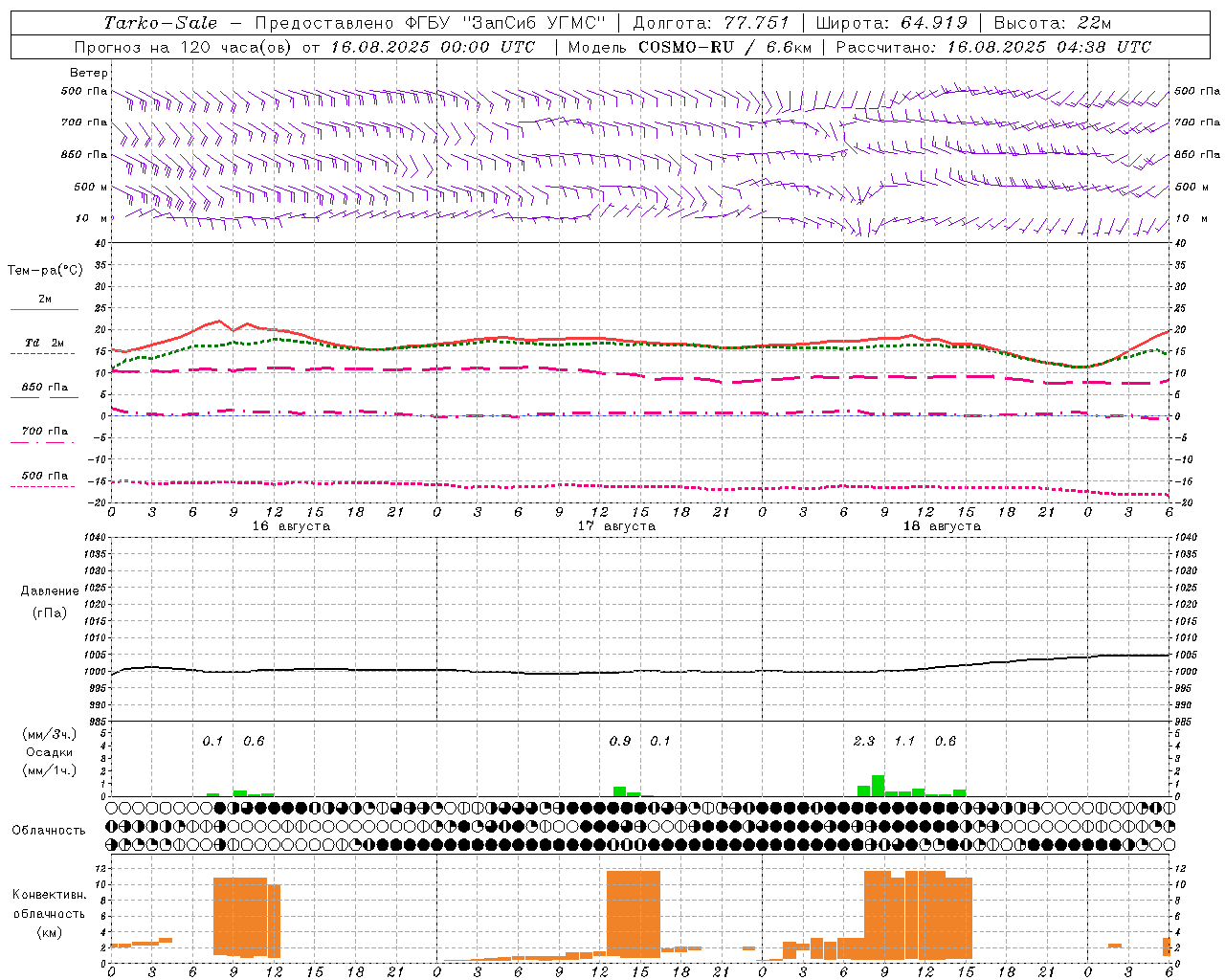Image resolution: width=1225 pixels, height=980 pixels.
Task: Click the 'Давление' pressure panel label
Action: pyautogui.click(x=50, y=591)
